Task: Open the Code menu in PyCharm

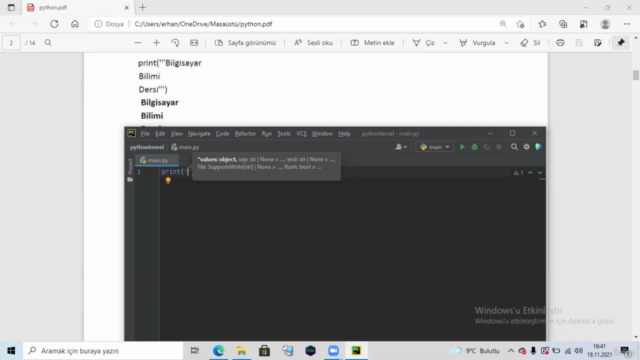Action: (x=222, y=134)
